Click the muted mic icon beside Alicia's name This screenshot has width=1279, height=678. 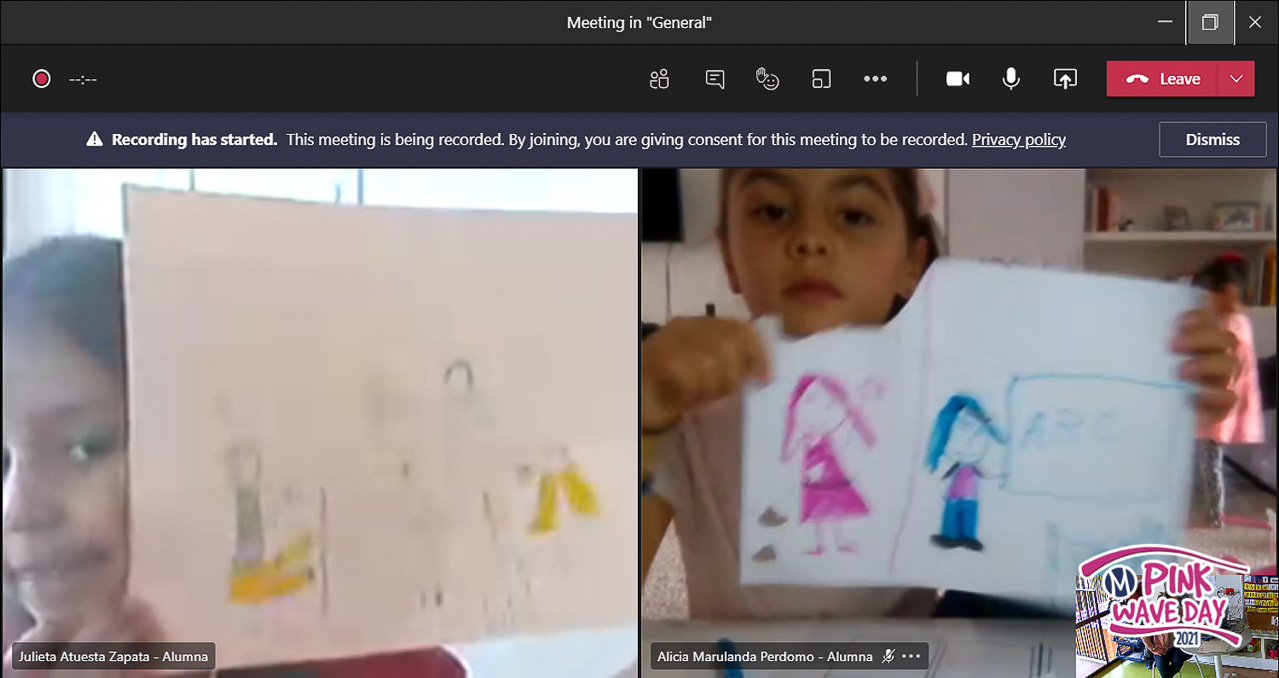888,657
